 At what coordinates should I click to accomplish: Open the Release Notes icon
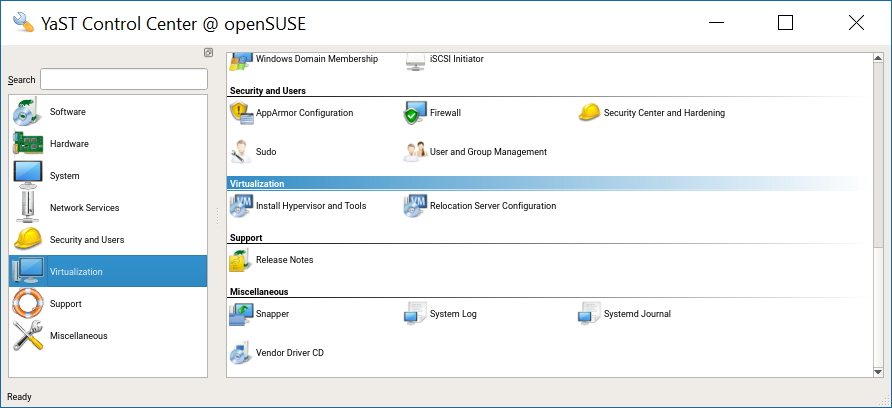pyautogui.click(x=241, y=259)
